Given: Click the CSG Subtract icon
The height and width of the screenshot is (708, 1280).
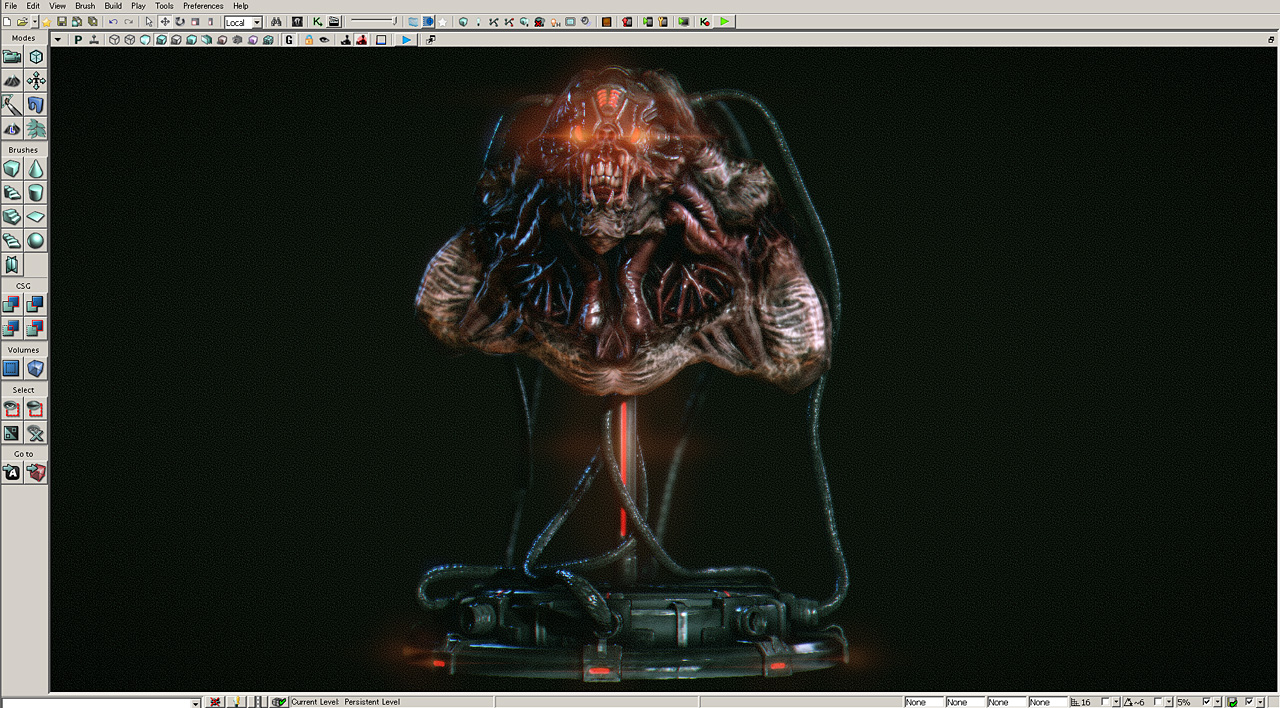Looking at the screenshot, I should click(36, 304).
